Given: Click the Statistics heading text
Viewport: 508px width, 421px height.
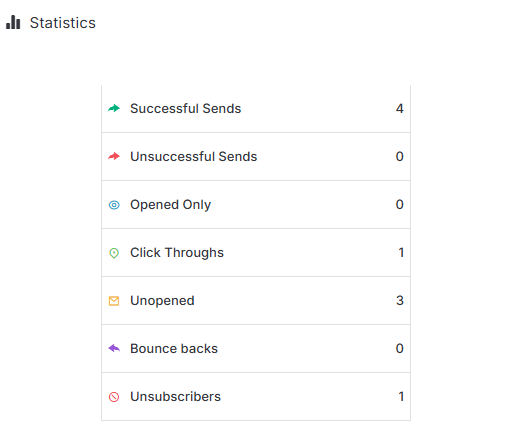Looking at the screenshot, I should (63, 23).
